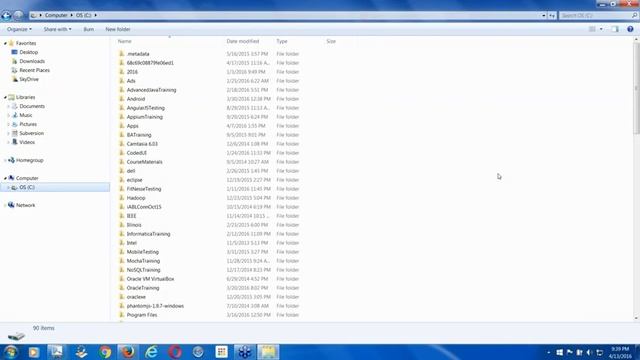Open the help question mark icon
The height and width of the screenshot is (360, 640).
coord(630,29)
